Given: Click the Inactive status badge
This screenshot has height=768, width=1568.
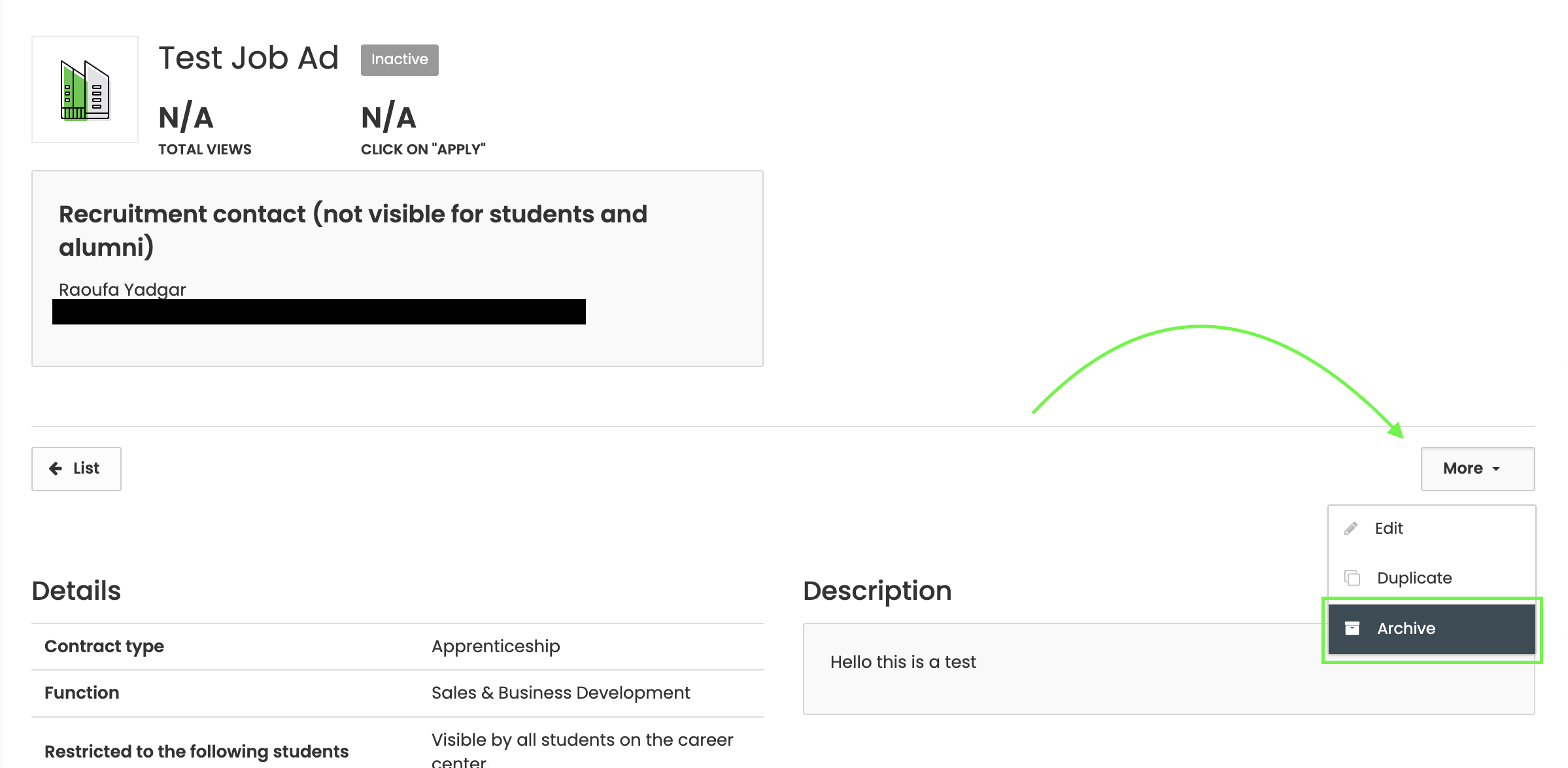Looking at the screenshot, I should click(x=400, y=60).
